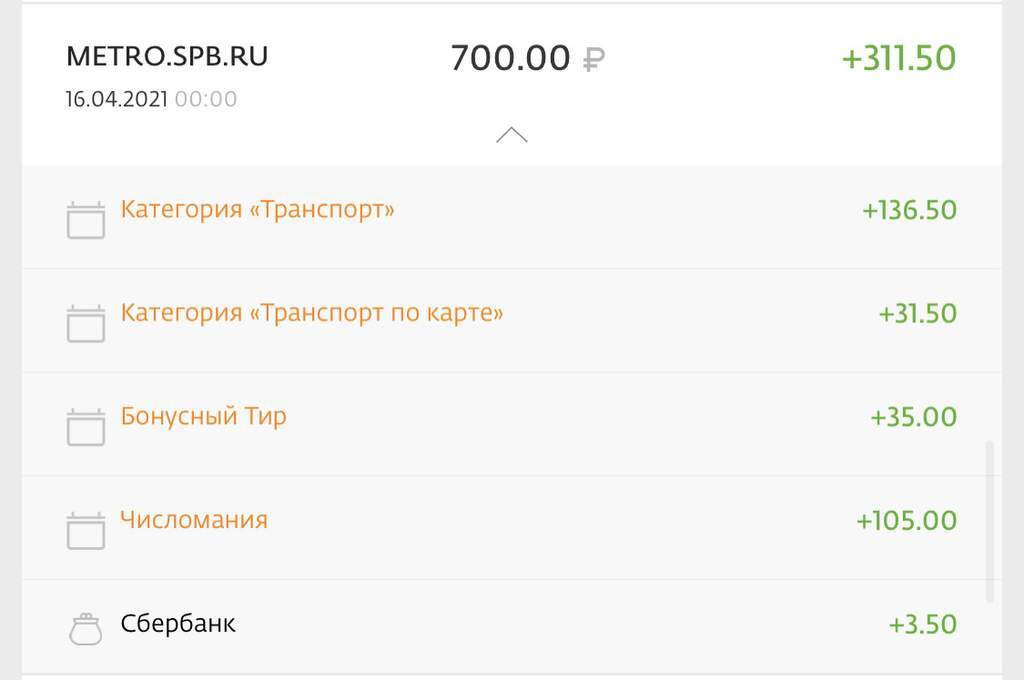The image size is (1024, 680).
Task: Click the calendar pictogram in the first category row
Action: pyautogui.click(x=86, y=217)
